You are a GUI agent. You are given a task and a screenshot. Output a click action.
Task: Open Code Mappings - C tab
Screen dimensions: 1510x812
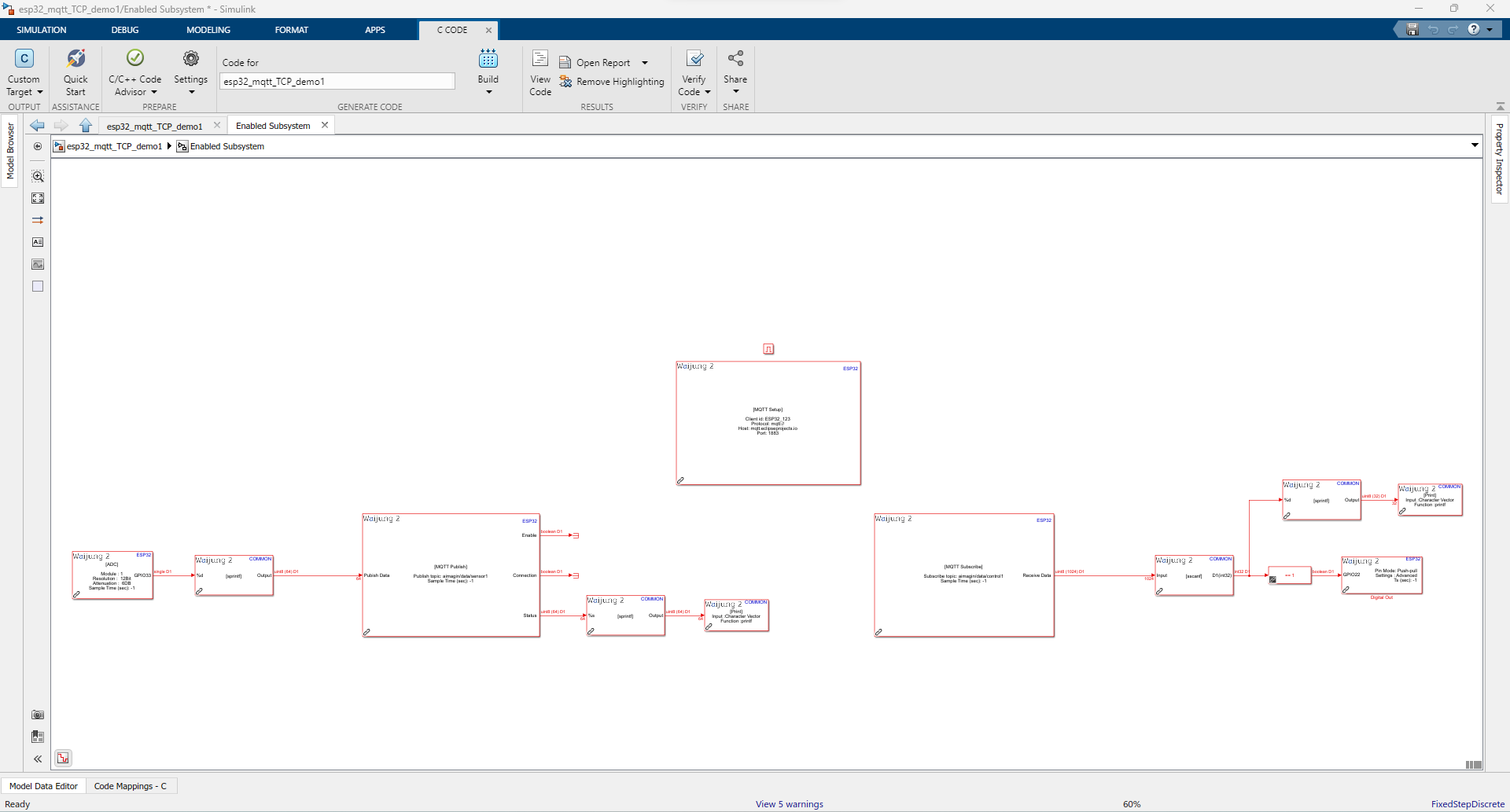[x=131, y=786]
